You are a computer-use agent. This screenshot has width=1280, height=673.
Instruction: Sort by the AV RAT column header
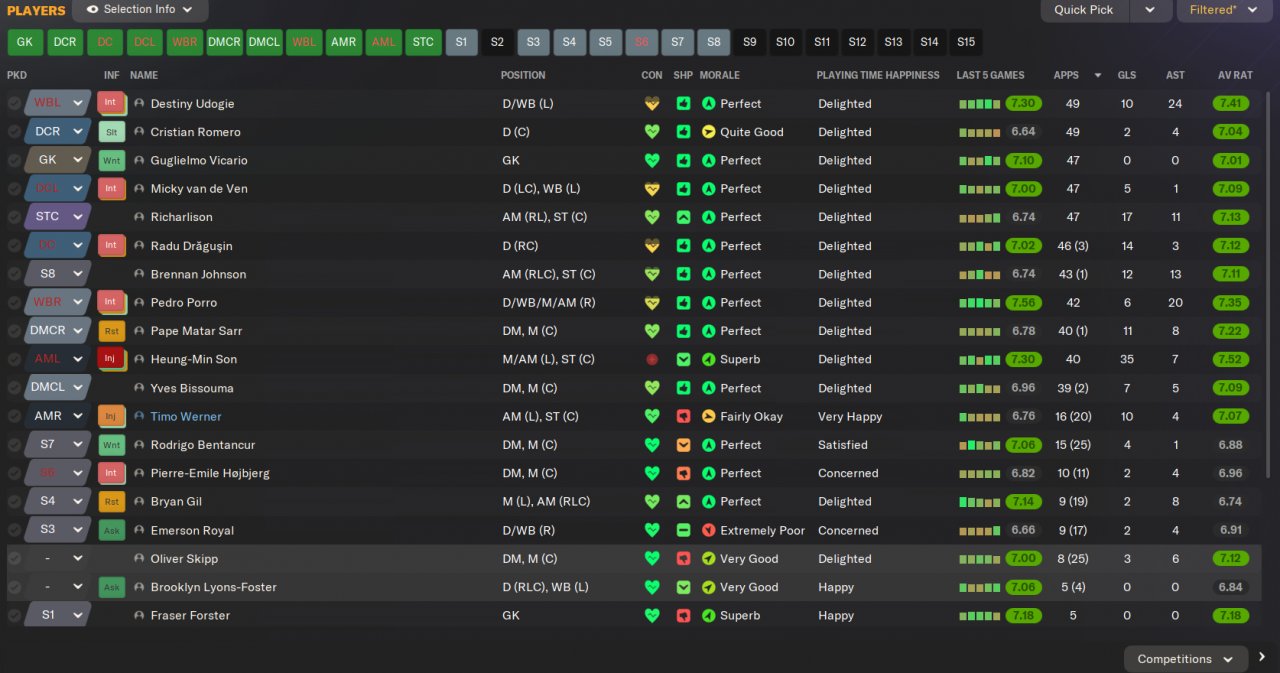coord(1235,75)
